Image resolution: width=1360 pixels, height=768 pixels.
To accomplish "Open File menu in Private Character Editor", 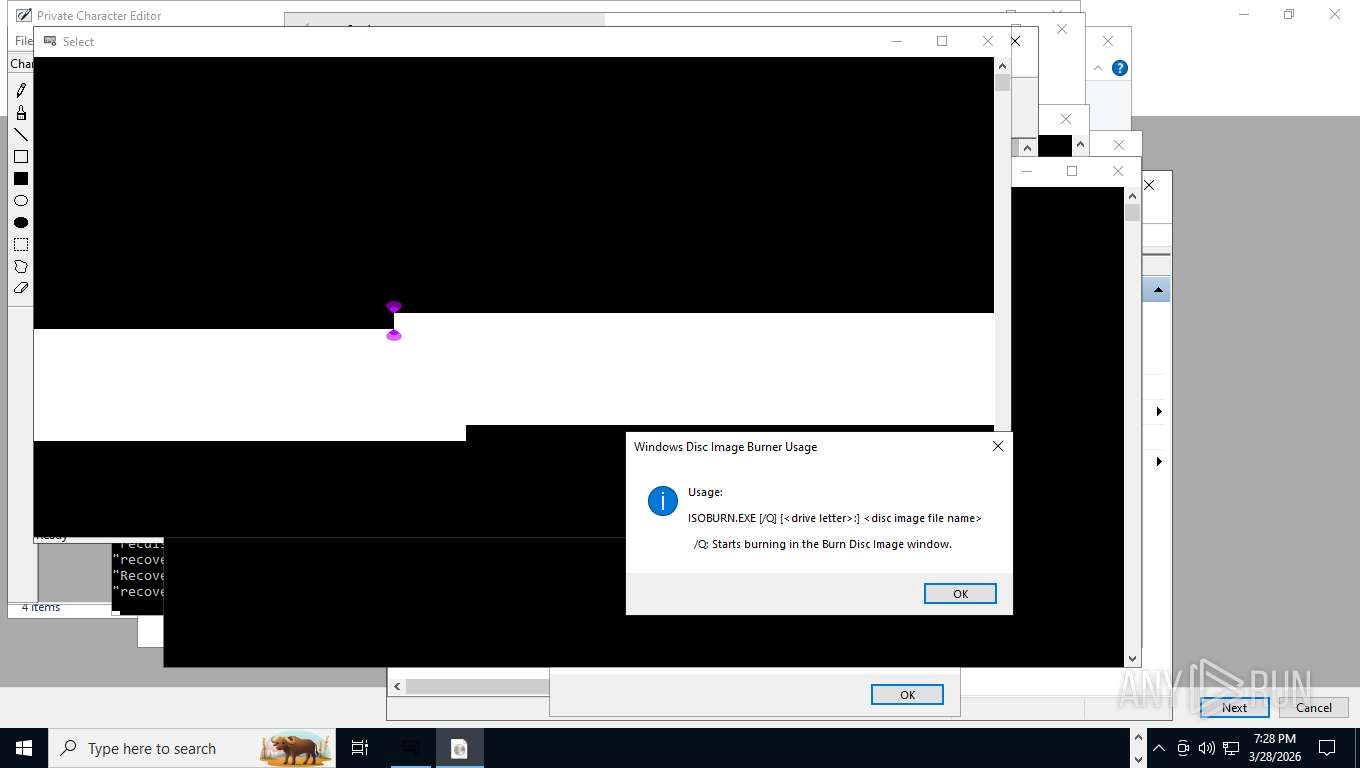I will pyautogui.click(x=22, y=41).
